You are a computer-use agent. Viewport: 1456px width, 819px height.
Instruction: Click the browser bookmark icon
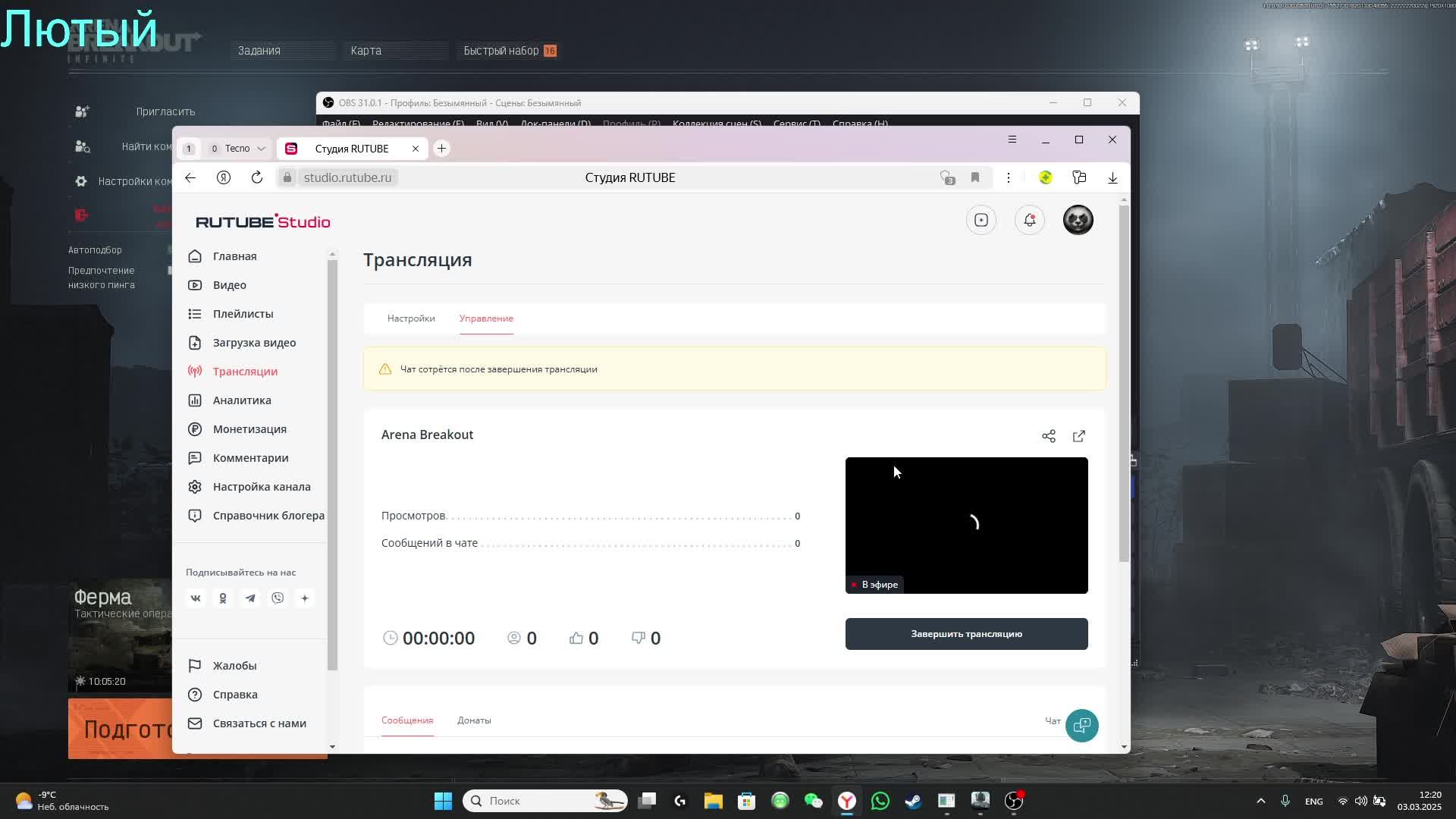coord(975,177)
